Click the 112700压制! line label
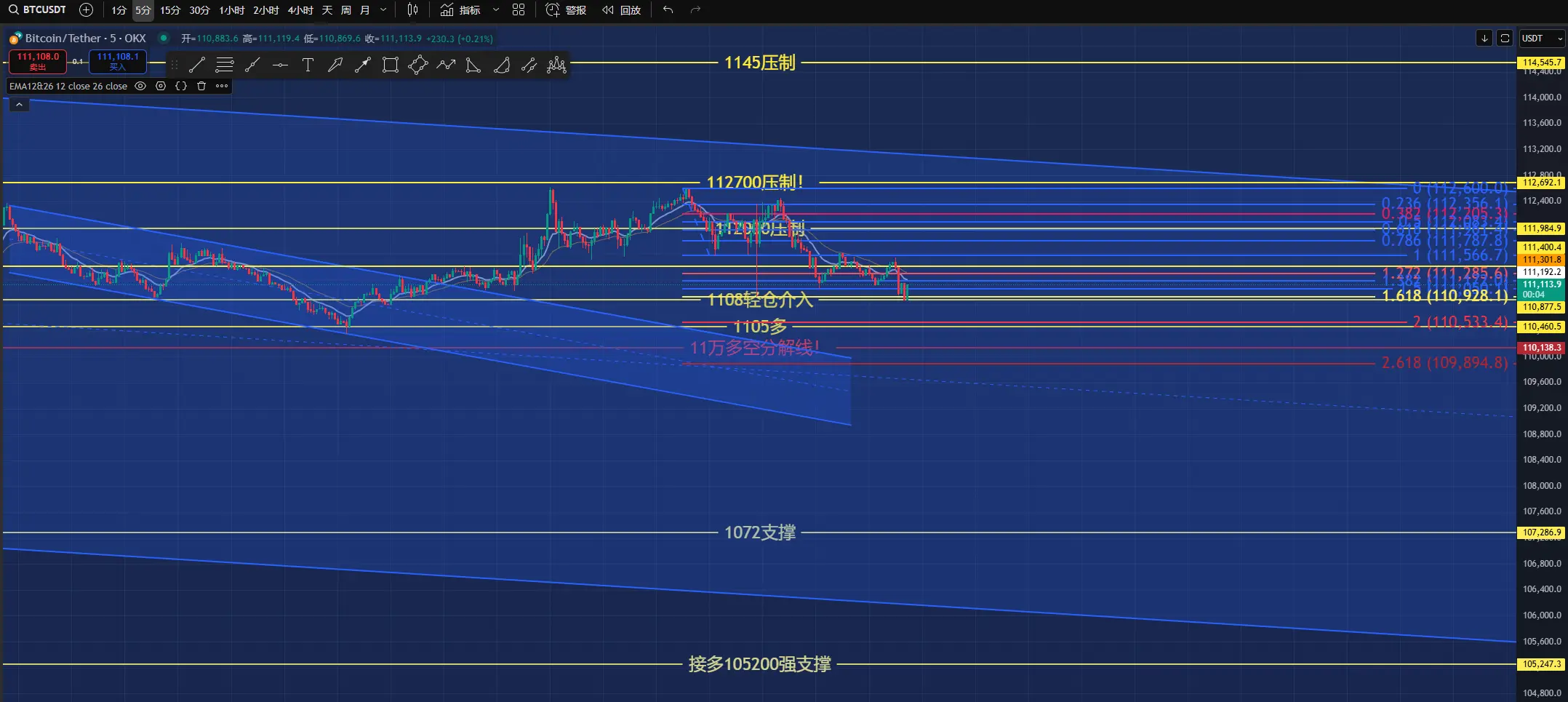 755,183
